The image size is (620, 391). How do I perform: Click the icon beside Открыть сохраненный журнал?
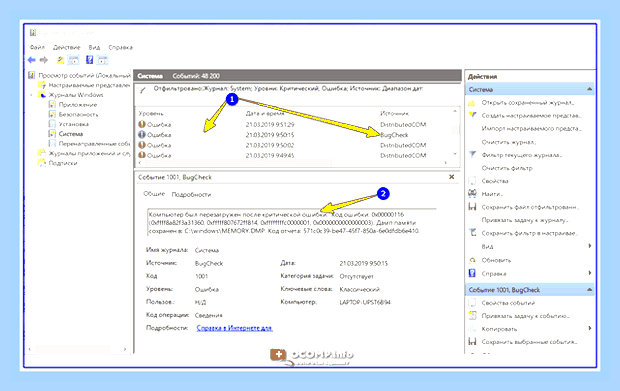coord(472,103)
